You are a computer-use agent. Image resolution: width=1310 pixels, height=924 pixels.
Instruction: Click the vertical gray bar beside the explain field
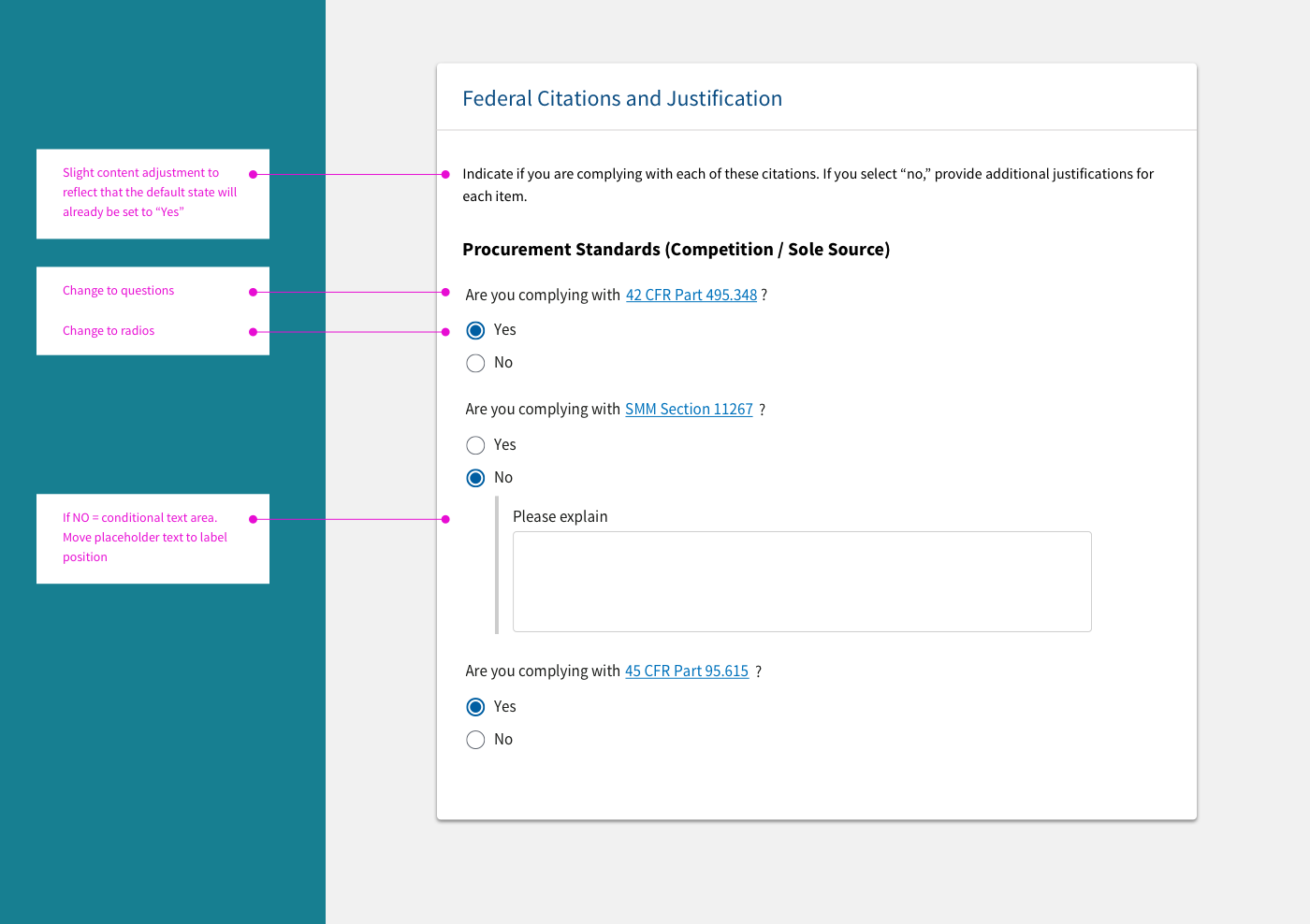coord(498,566)
